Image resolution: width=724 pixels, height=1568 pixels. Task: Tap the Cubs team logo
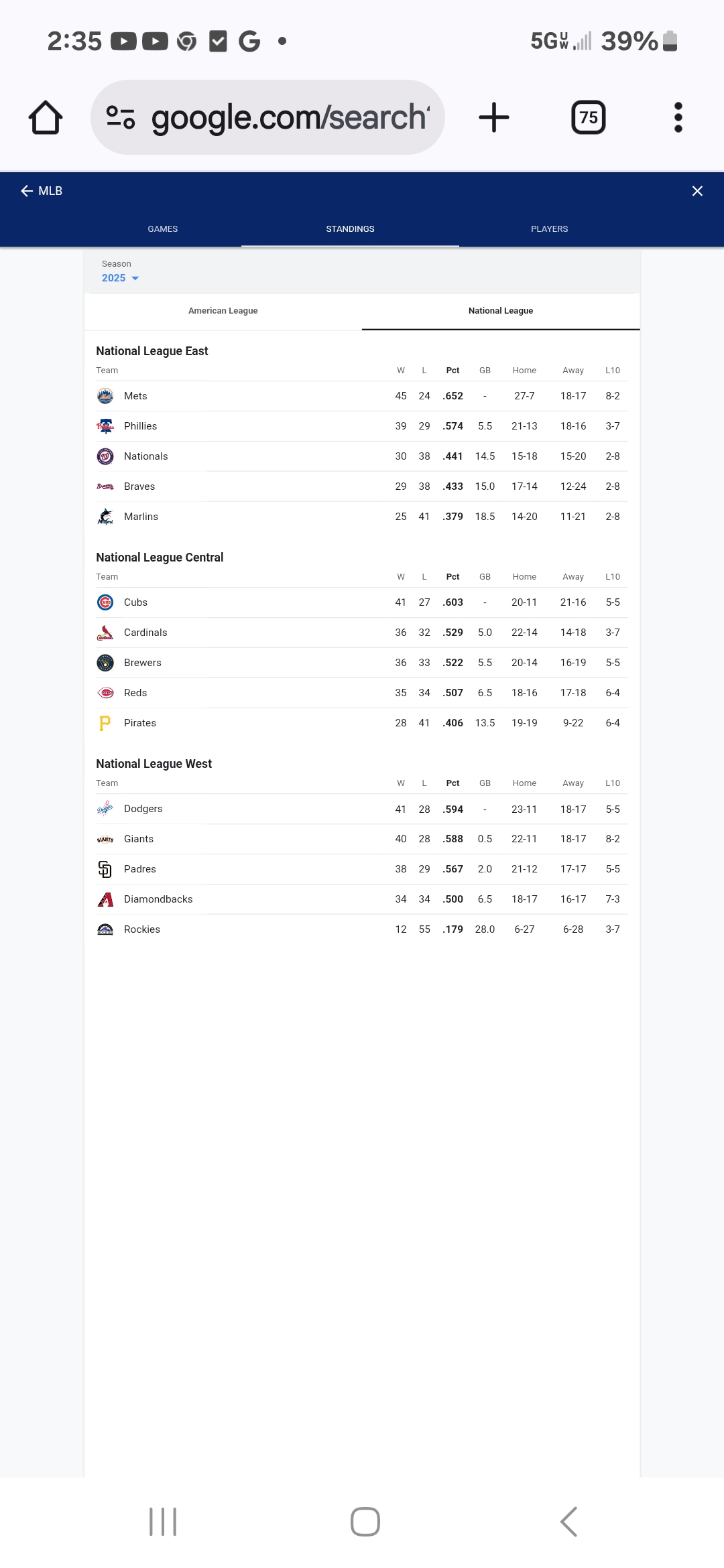click(x=105, y=602)
